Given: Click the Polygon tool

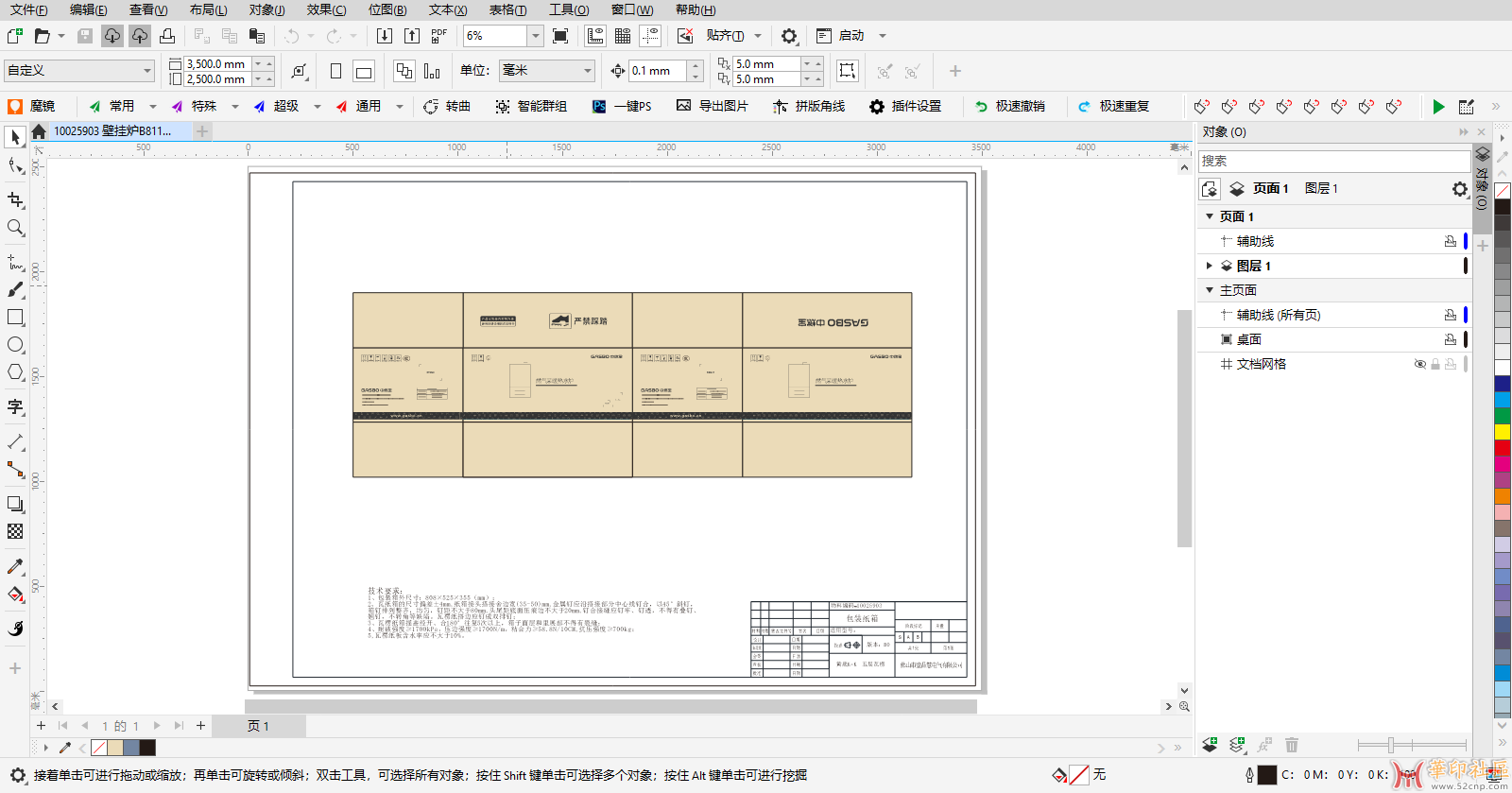Looking at the screenshot, I should pos(15,372).
